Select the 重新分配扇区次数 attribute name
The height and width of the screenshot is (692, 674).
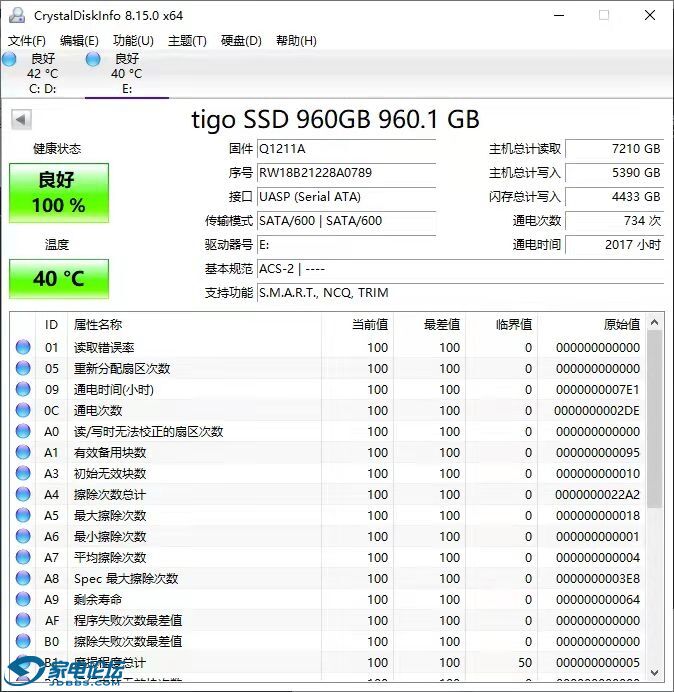pos(122,369)
